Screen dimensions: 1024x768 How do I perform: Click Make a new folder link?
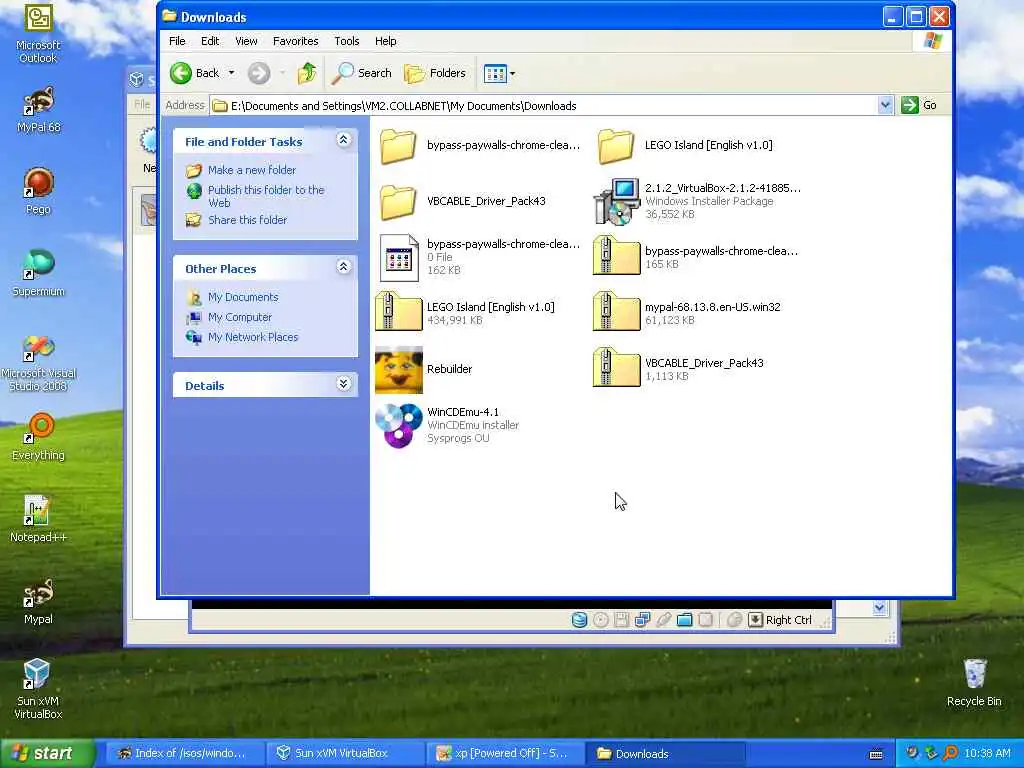(x=251, y=170)
